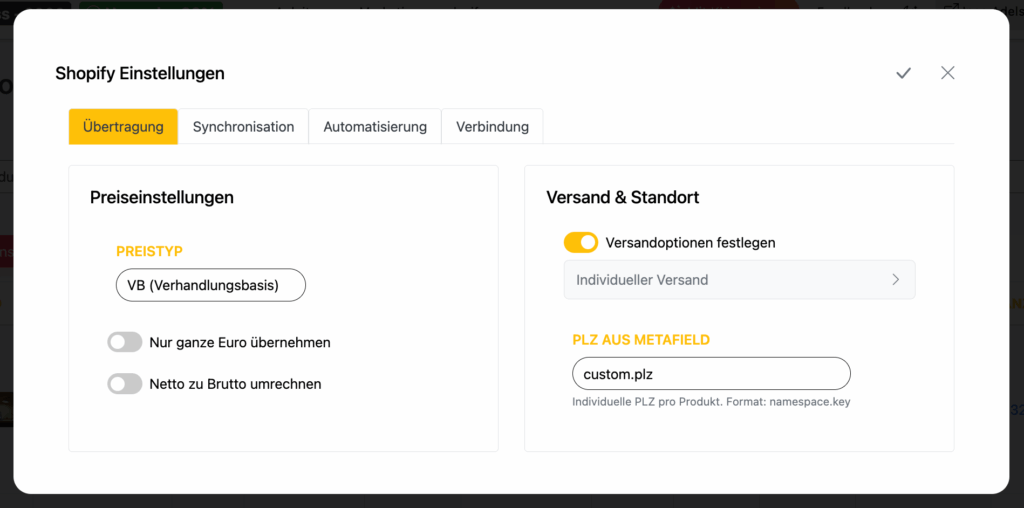Image resolution: width=1024 pixels, height=508 pixels.
Task: Click into the custom.plz metafield input
Action: pos(711,374)
